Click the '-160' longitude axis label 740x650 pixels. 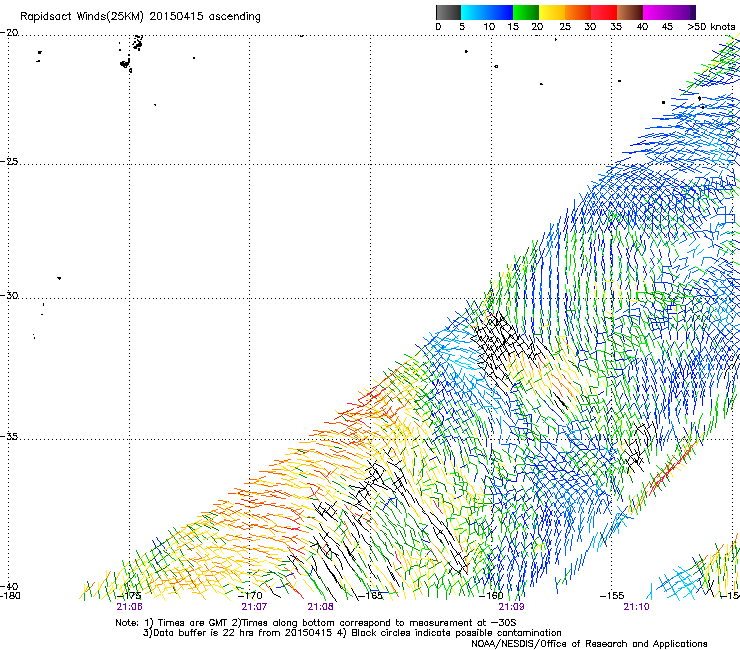[x=492, y=596]
